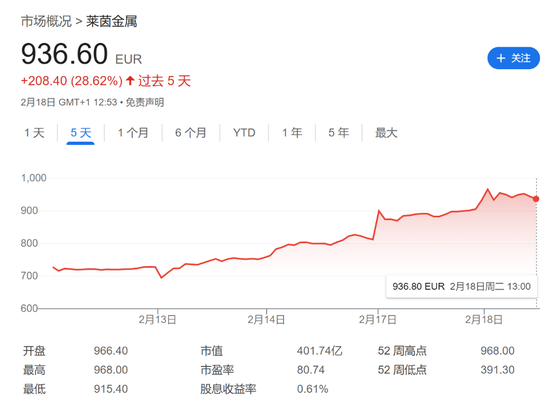Click the 市盈率 value 80.74
The image size is (550, 403).
click(x=311, y=370)
